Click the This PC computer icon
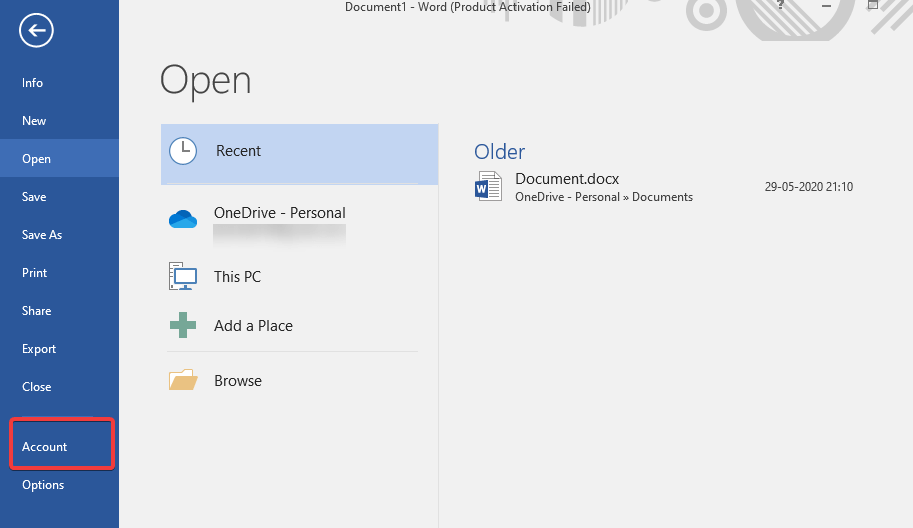 tap(183, 277)
